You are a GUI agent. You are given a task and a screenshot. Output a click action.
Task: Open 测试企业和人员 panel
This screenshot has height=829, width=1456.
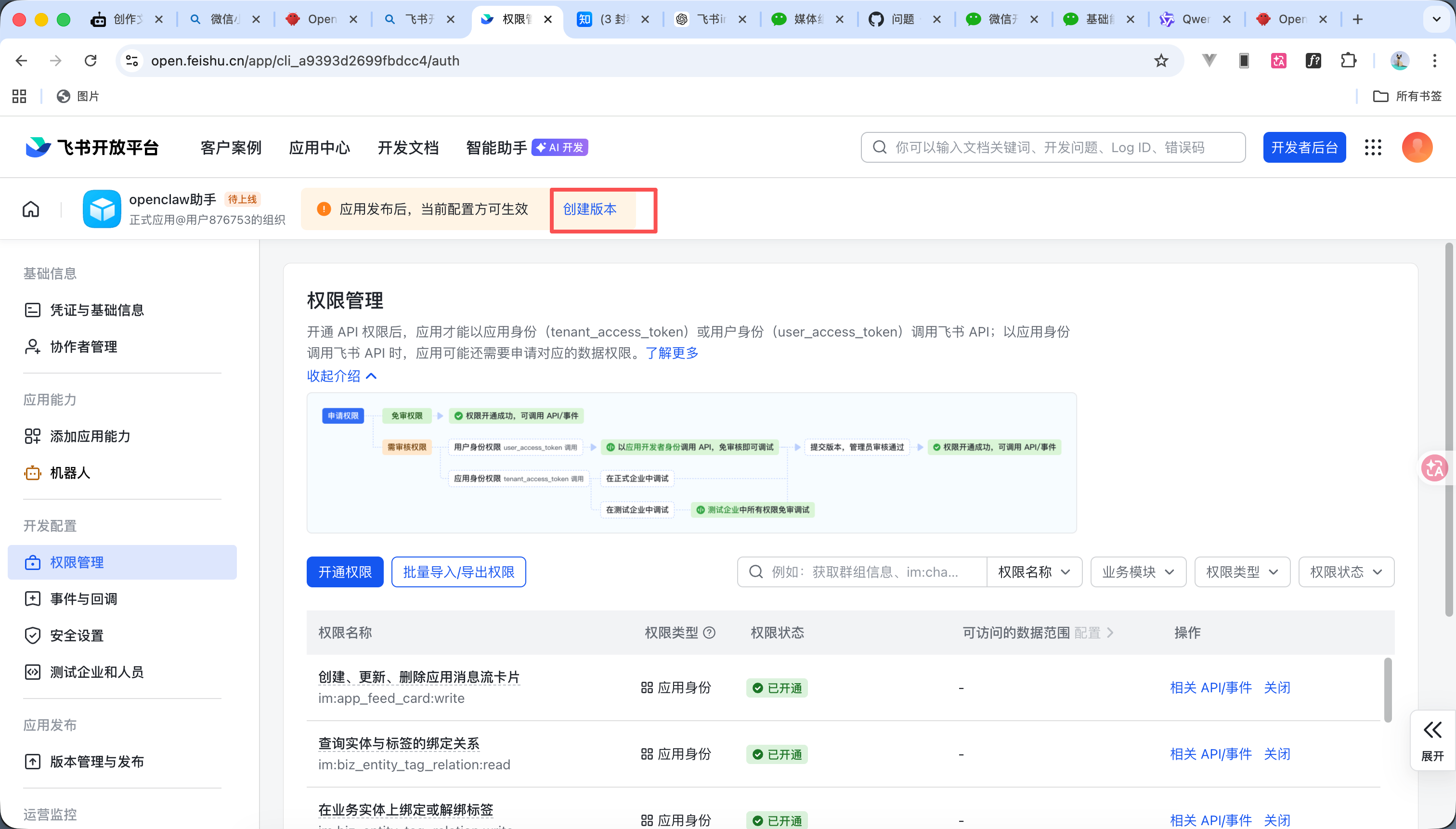point(96,672)
